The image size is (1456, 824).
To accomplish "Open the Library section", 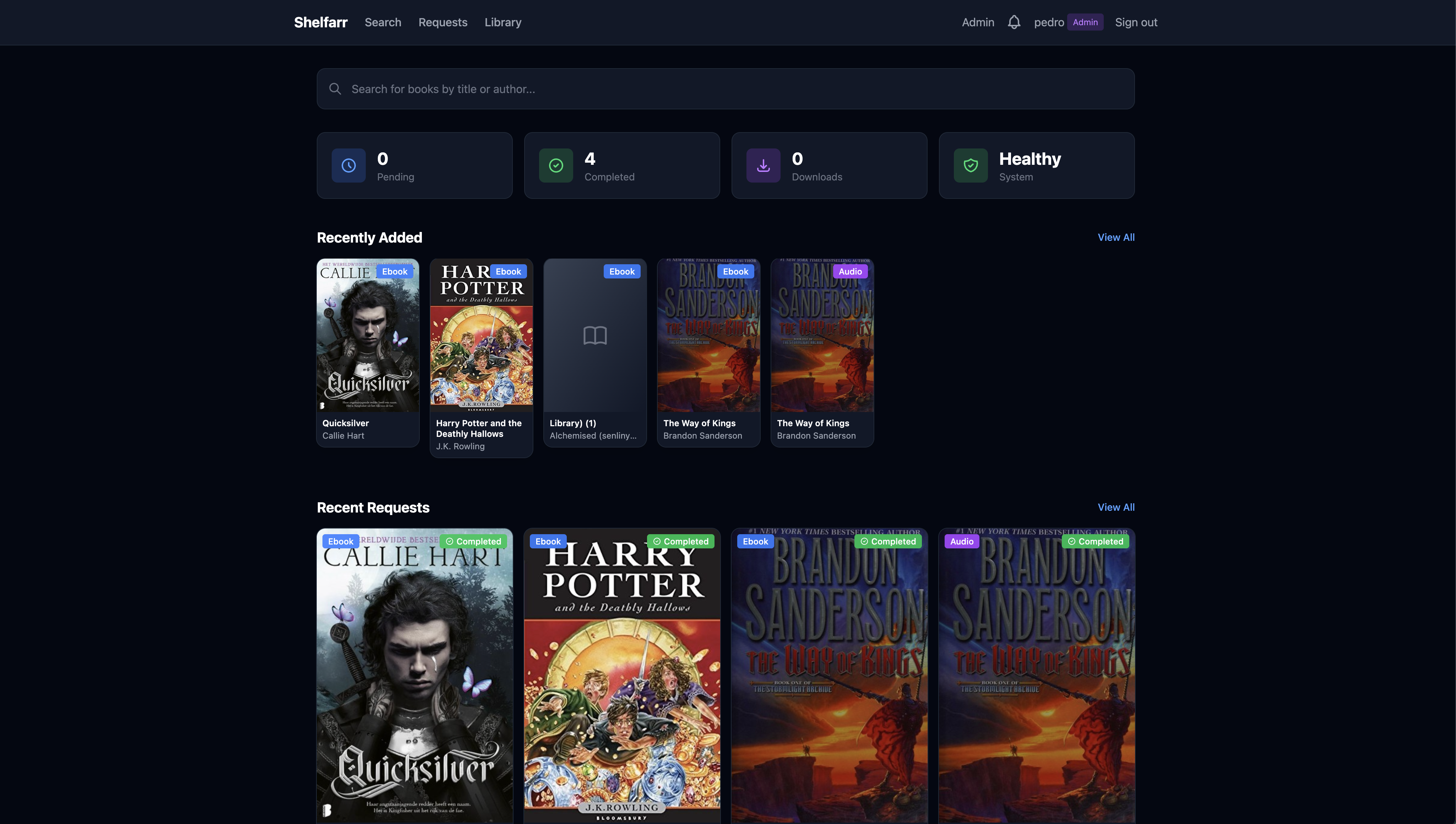I will click(502, 22).
